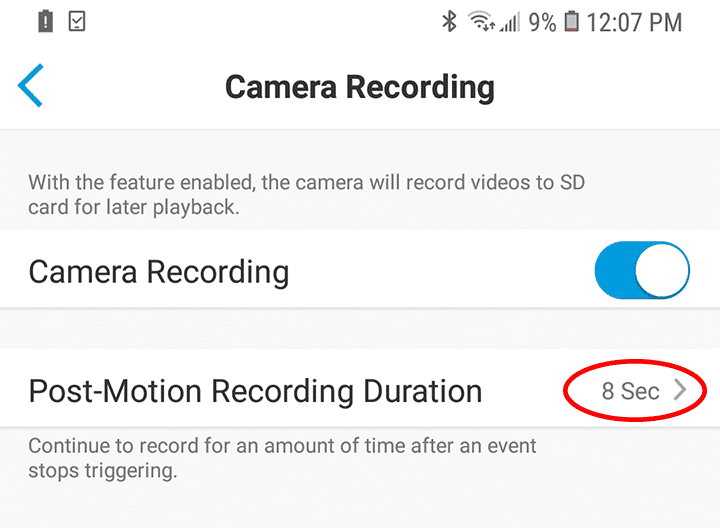
Task: Tap the Wi-Fi icon in the status bar
Action: (481, 21)
